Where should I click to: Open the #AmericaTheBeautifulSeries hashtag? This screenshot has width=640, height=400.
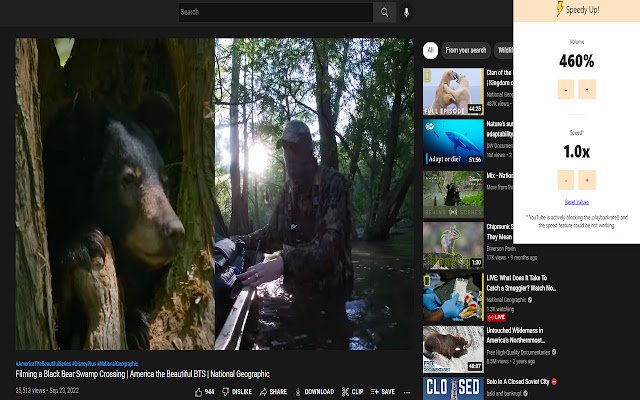[43, 364]
